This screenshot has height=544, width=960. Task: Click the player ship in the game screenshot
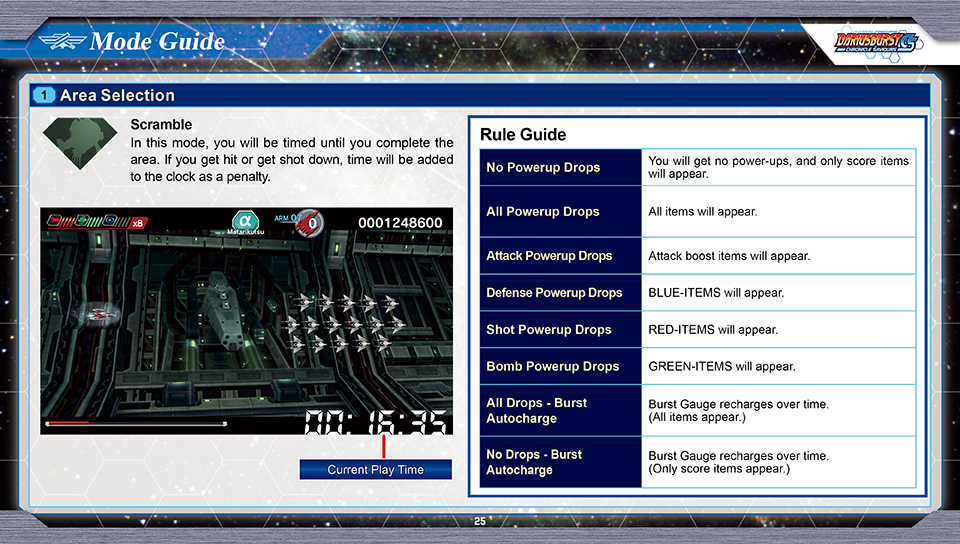[100, 314]
